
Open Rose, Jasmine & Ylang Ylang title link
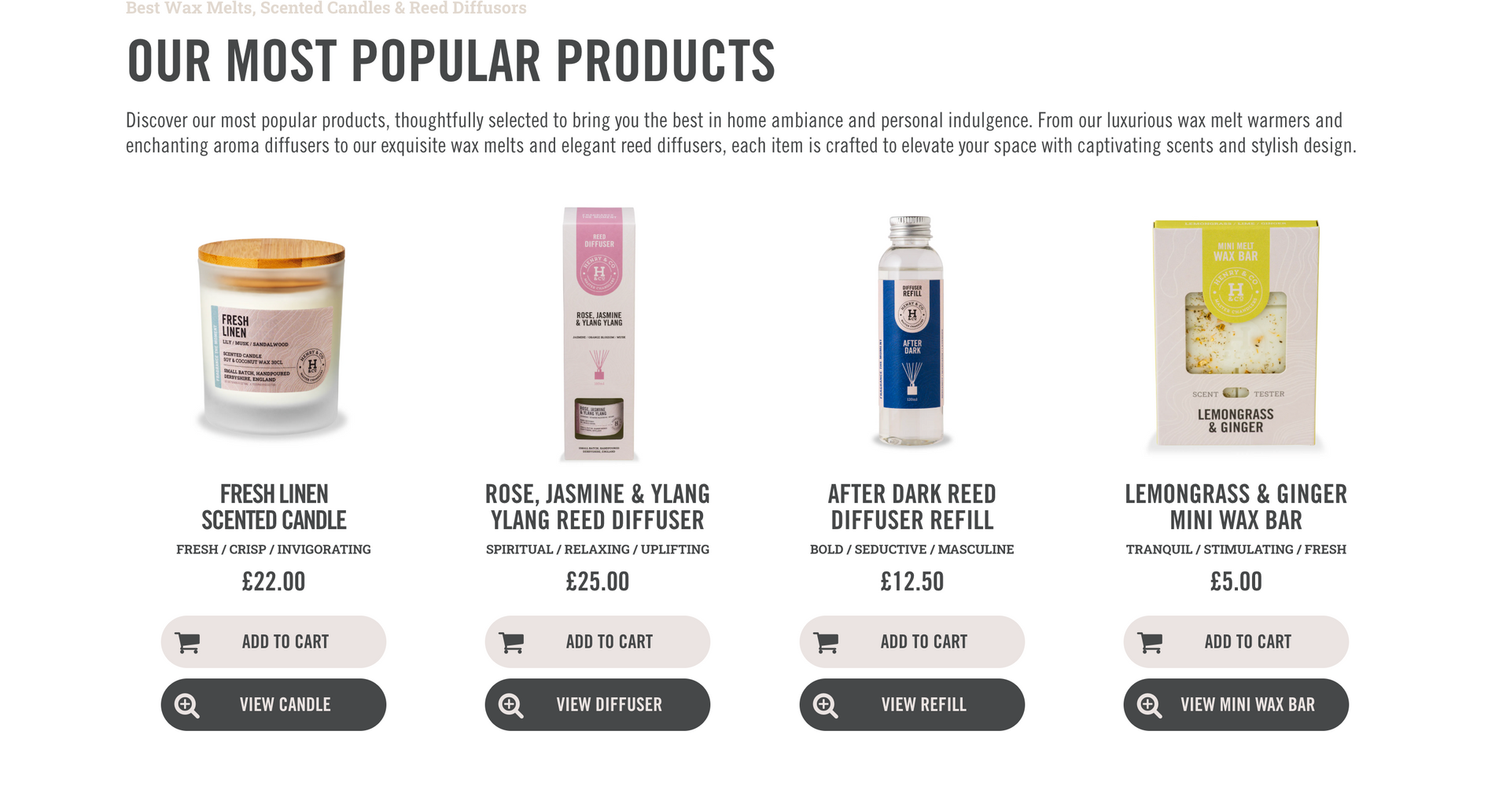(x=598, y=507)
